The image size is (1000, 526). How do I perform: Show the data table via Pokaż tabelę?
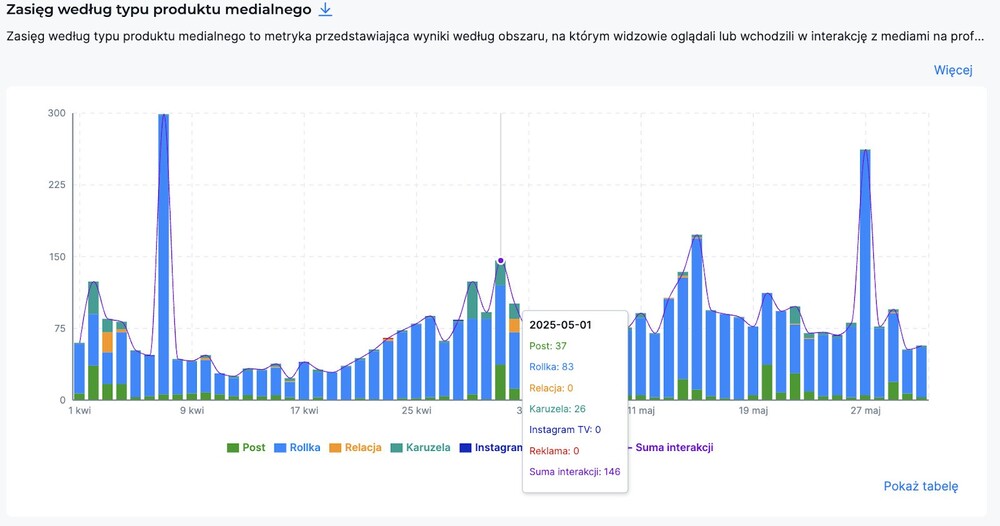920,486
